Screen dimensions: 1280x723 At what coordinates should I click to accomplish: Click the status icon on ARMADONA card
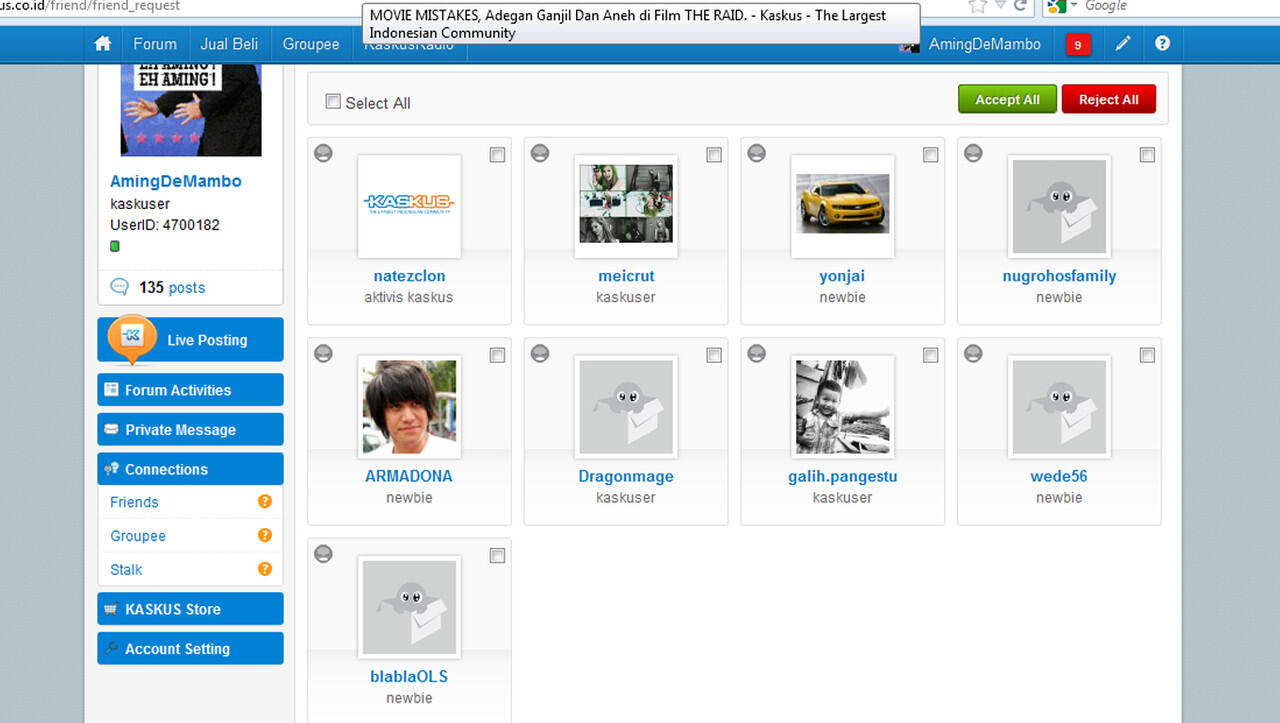[323, 353]
